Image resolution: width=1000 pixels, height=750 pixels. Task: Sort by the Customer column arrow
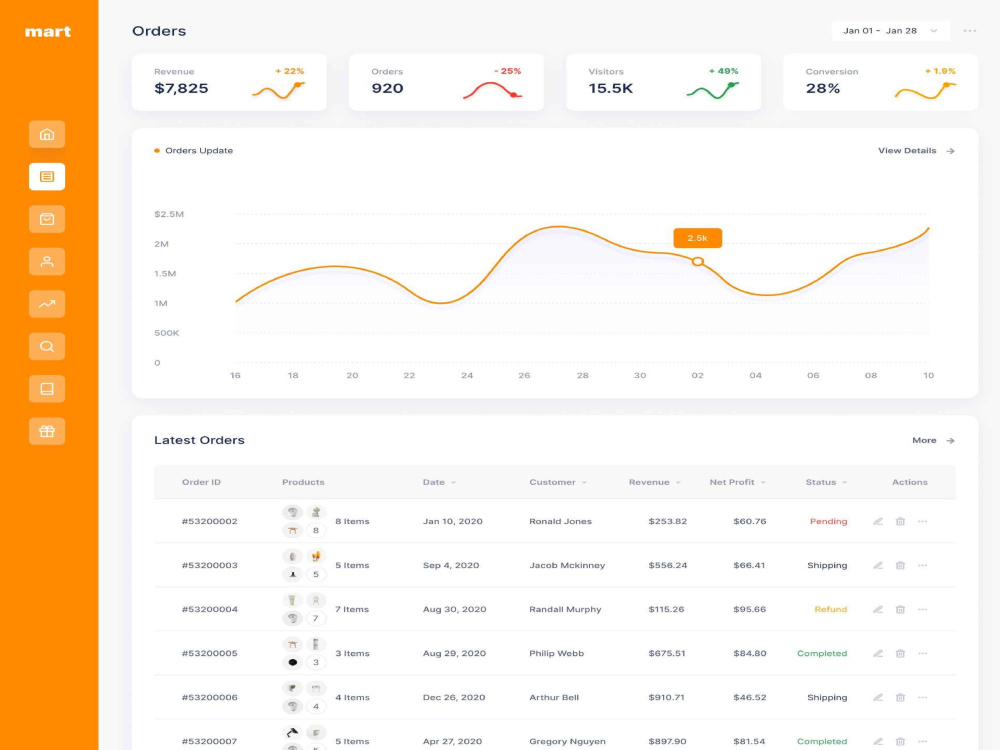[584, 483]
